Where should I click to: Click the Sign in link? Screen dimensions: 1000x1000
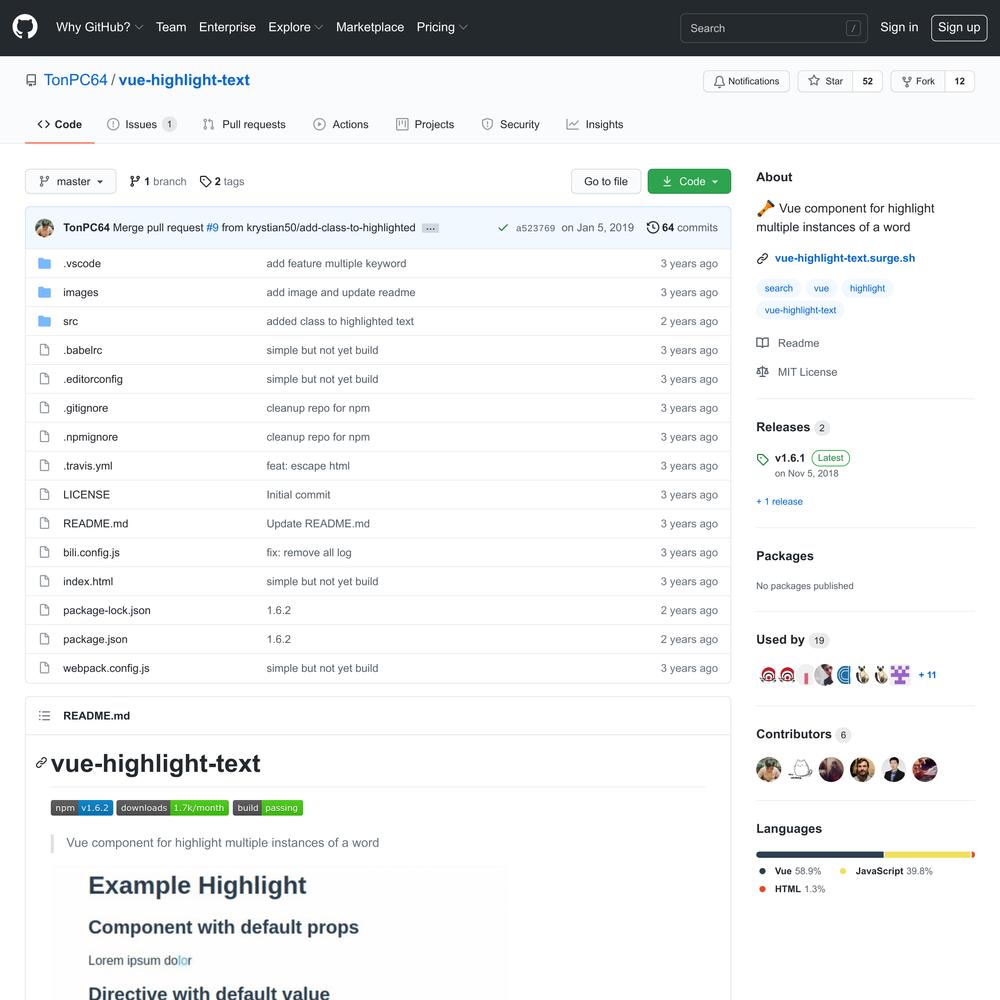pyautogui.click(x=899, y=27)
